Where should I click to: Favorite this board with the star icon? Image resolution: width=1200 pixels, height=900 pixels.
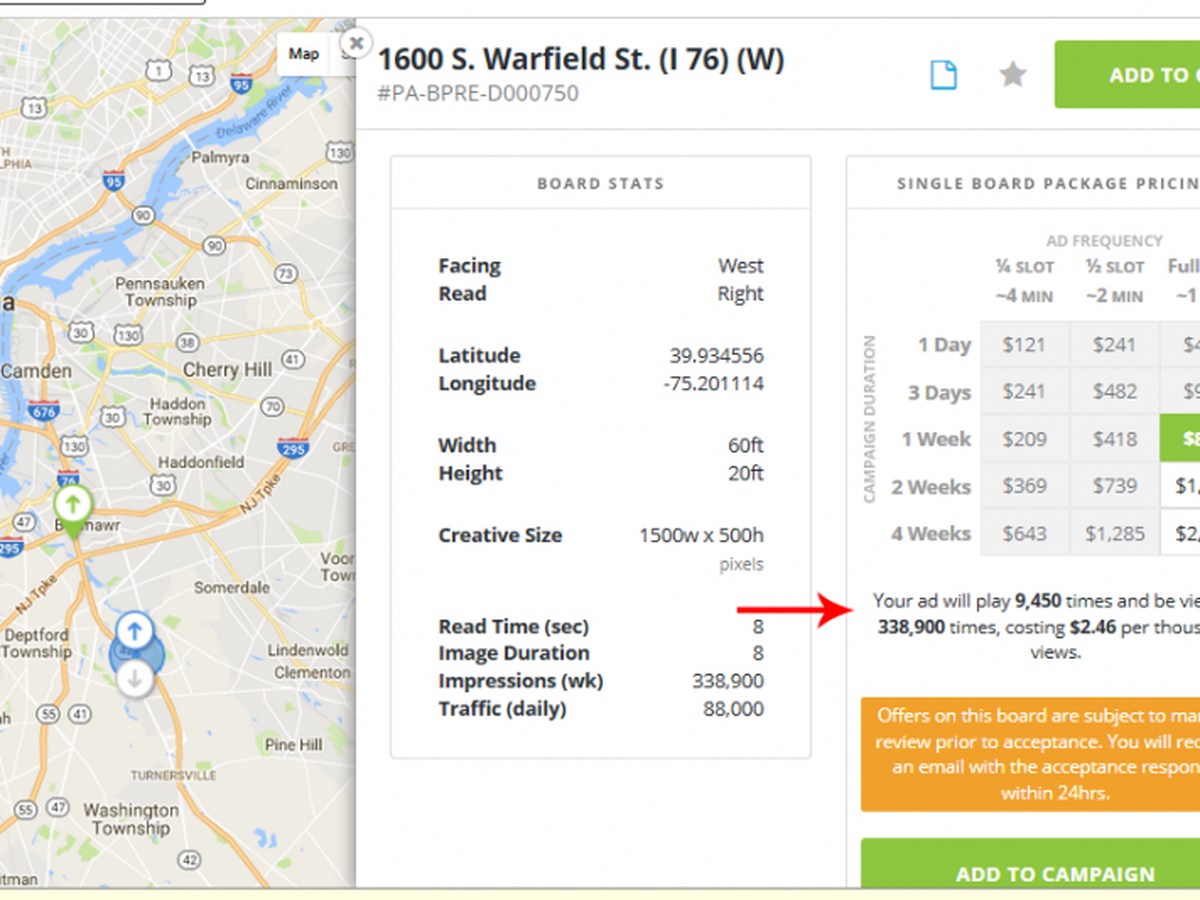1013,74
